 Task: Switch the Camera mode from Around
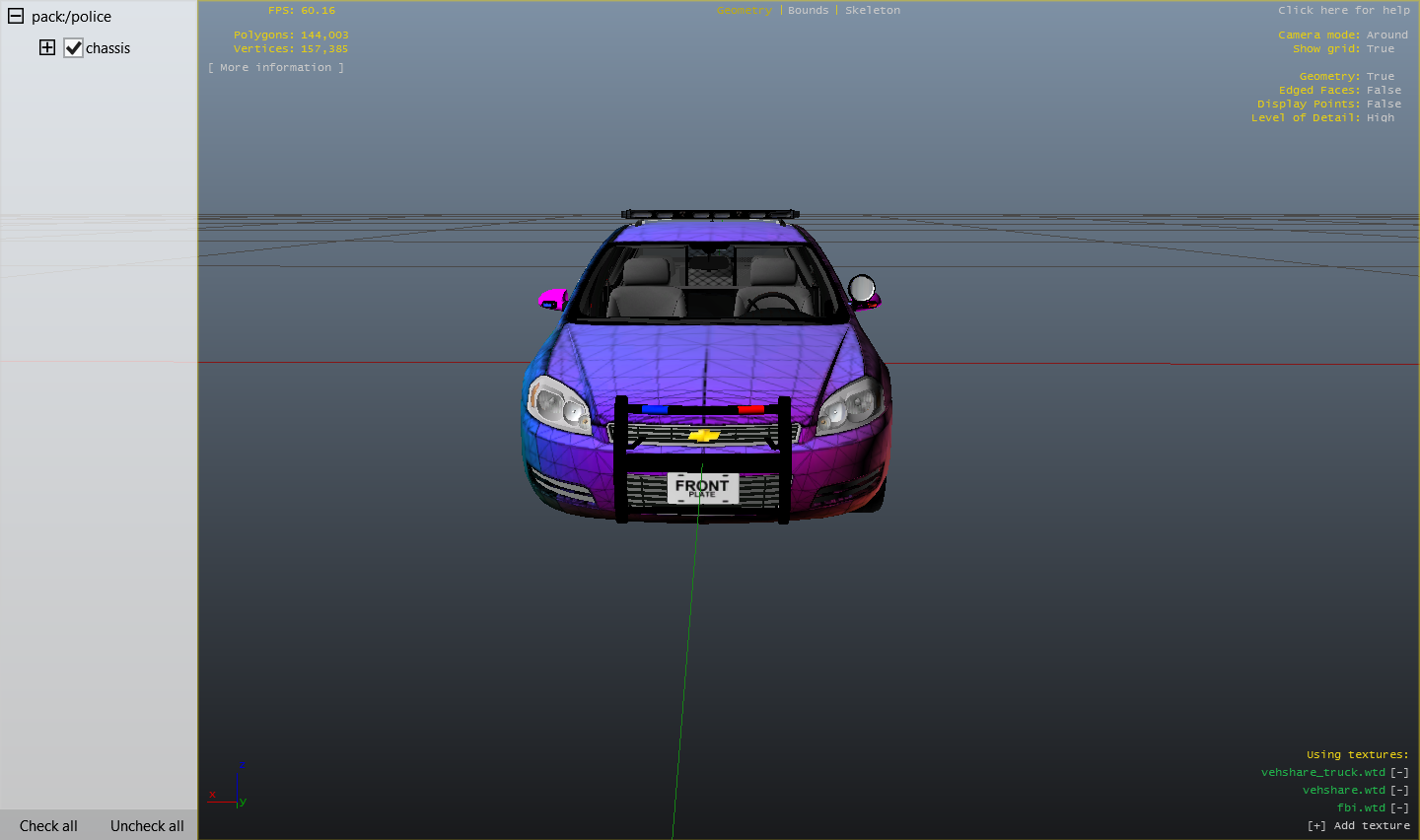point(1386,35)
